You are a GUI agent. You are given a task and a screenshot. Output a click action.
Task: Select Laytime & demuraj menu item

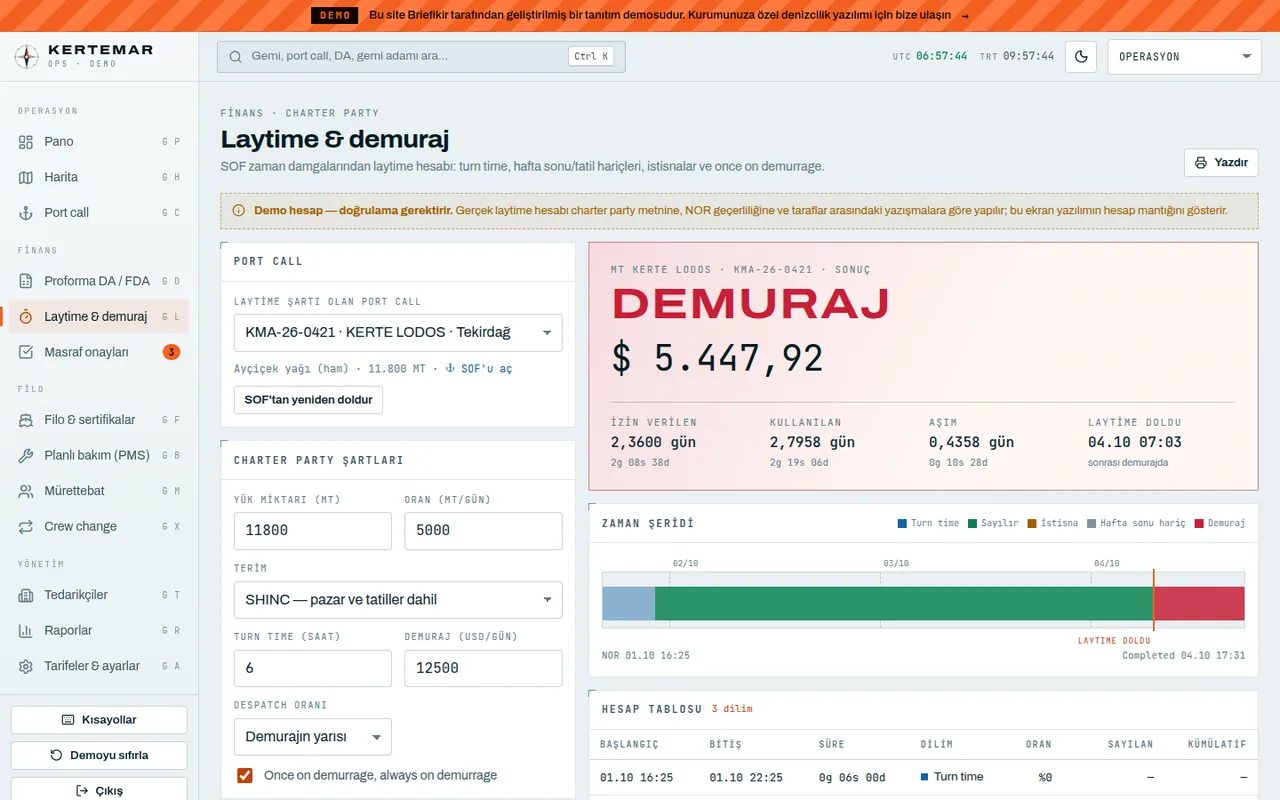point(99,316)
